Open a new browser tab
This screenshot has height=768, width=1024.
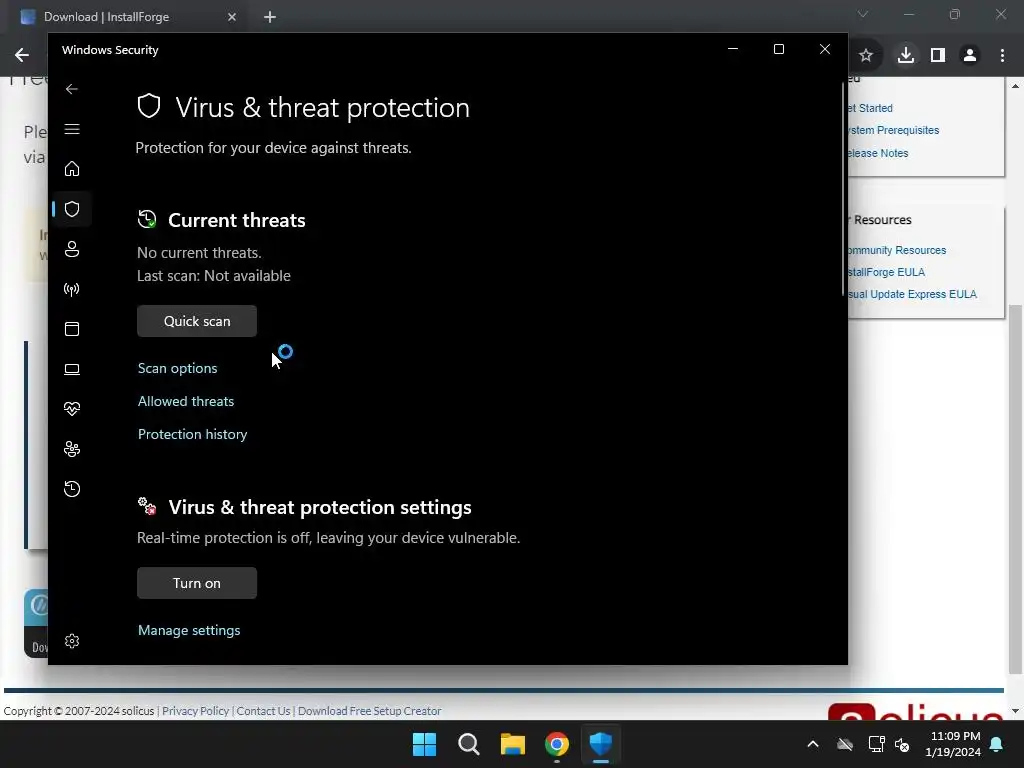pos(270,17)
